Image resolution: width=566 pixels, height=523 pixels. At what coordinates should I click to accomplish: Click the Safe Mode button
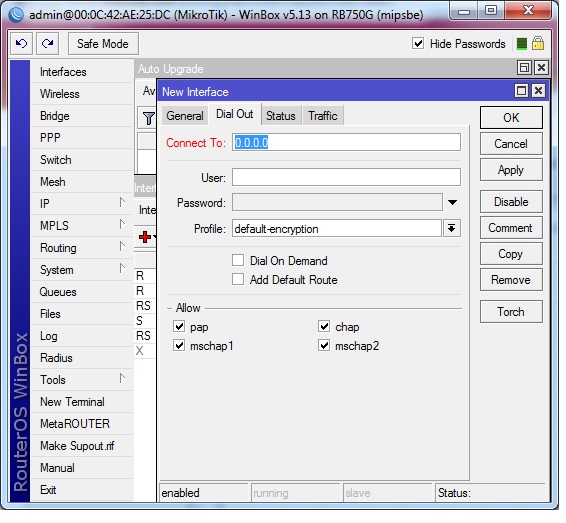click(103, 44)
